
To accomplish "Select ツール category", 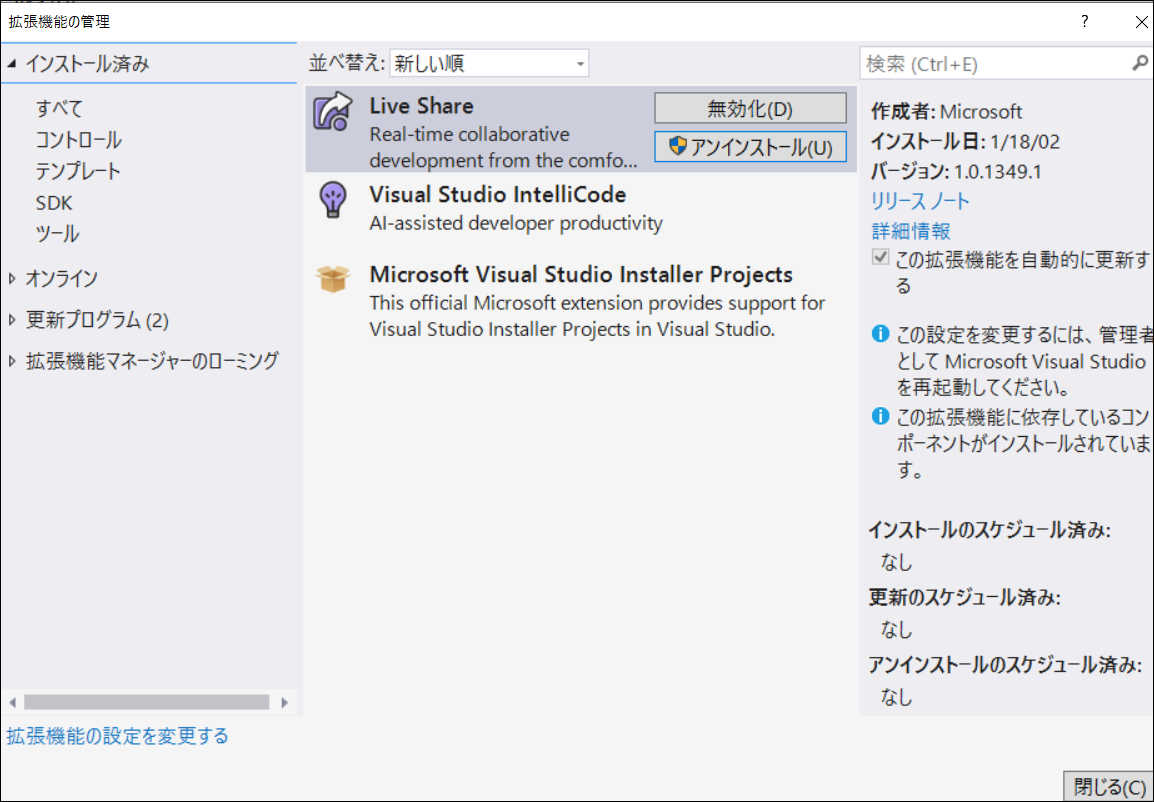I will pyautogui.click(x=57, y=234).
